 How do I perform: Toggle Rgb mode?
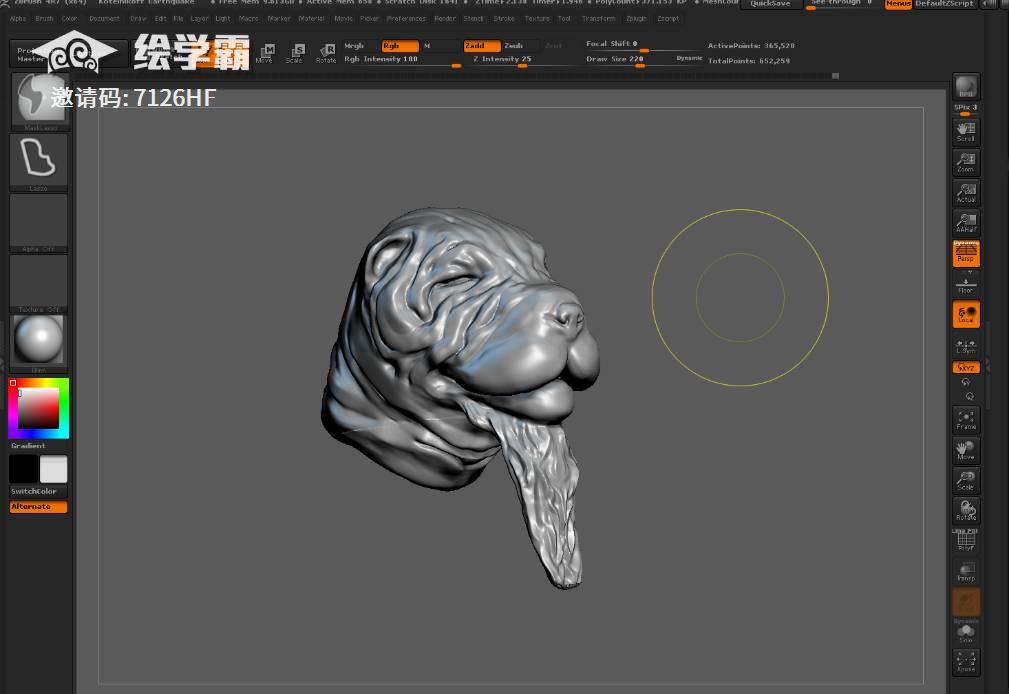(400, 46)
